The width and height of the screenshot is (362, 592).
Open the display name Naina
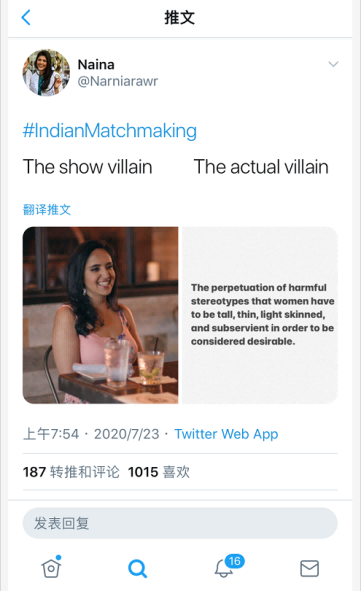(x=96, y=65)
